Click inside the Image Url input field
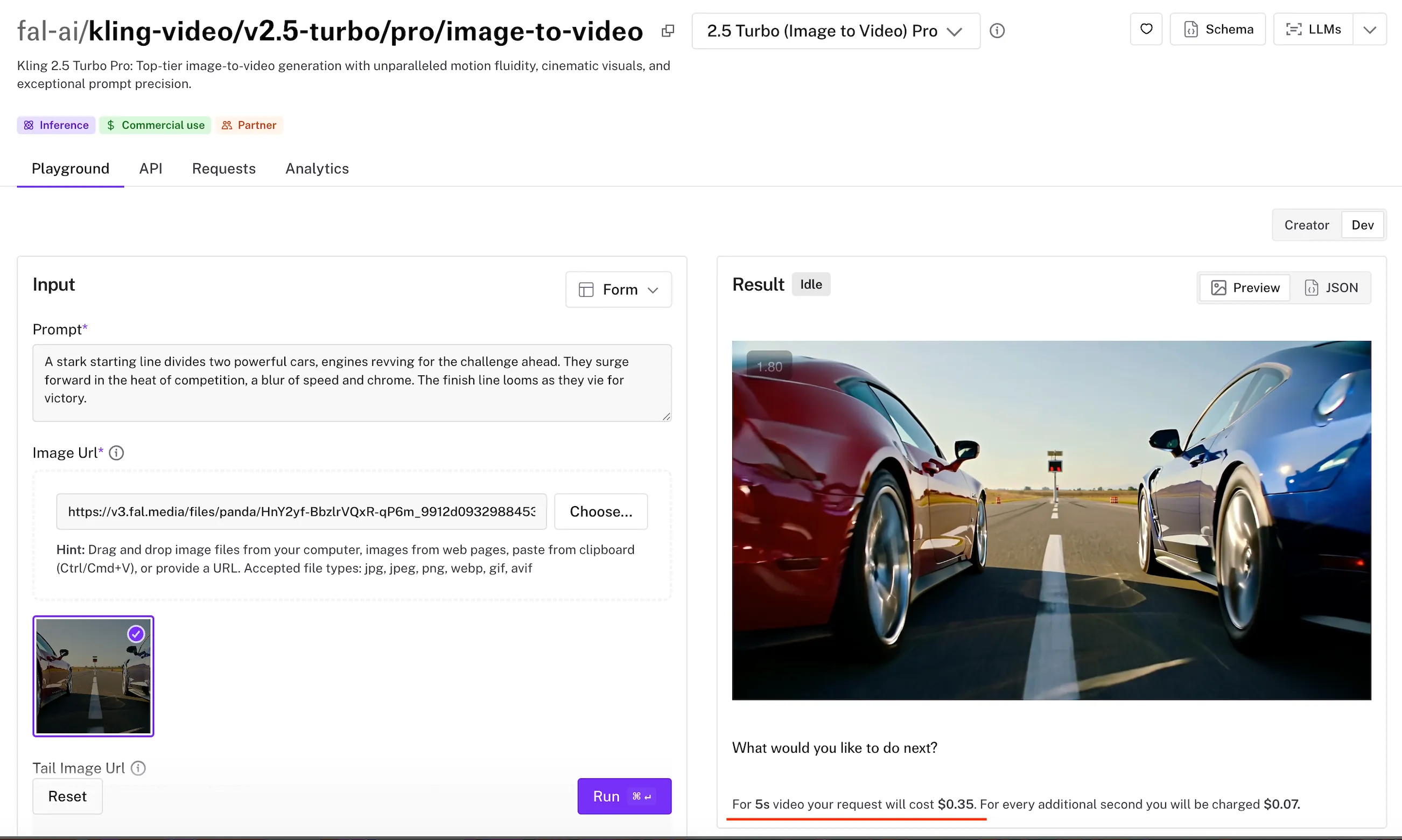 (x=300, y=511)
